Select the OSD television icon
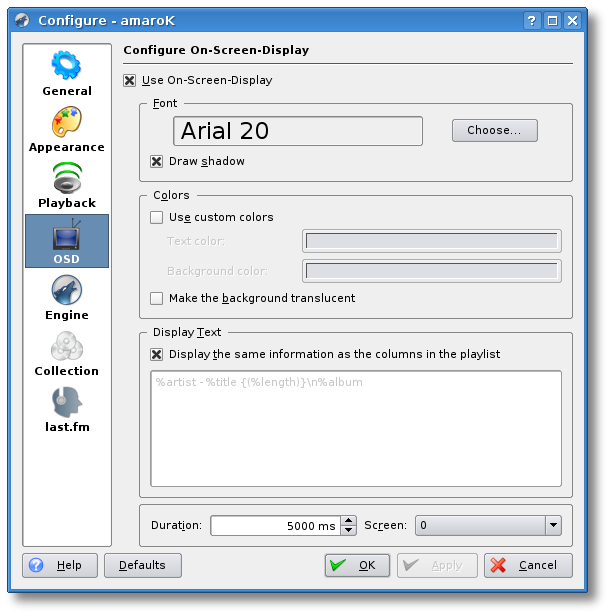 tap(67, 235)
